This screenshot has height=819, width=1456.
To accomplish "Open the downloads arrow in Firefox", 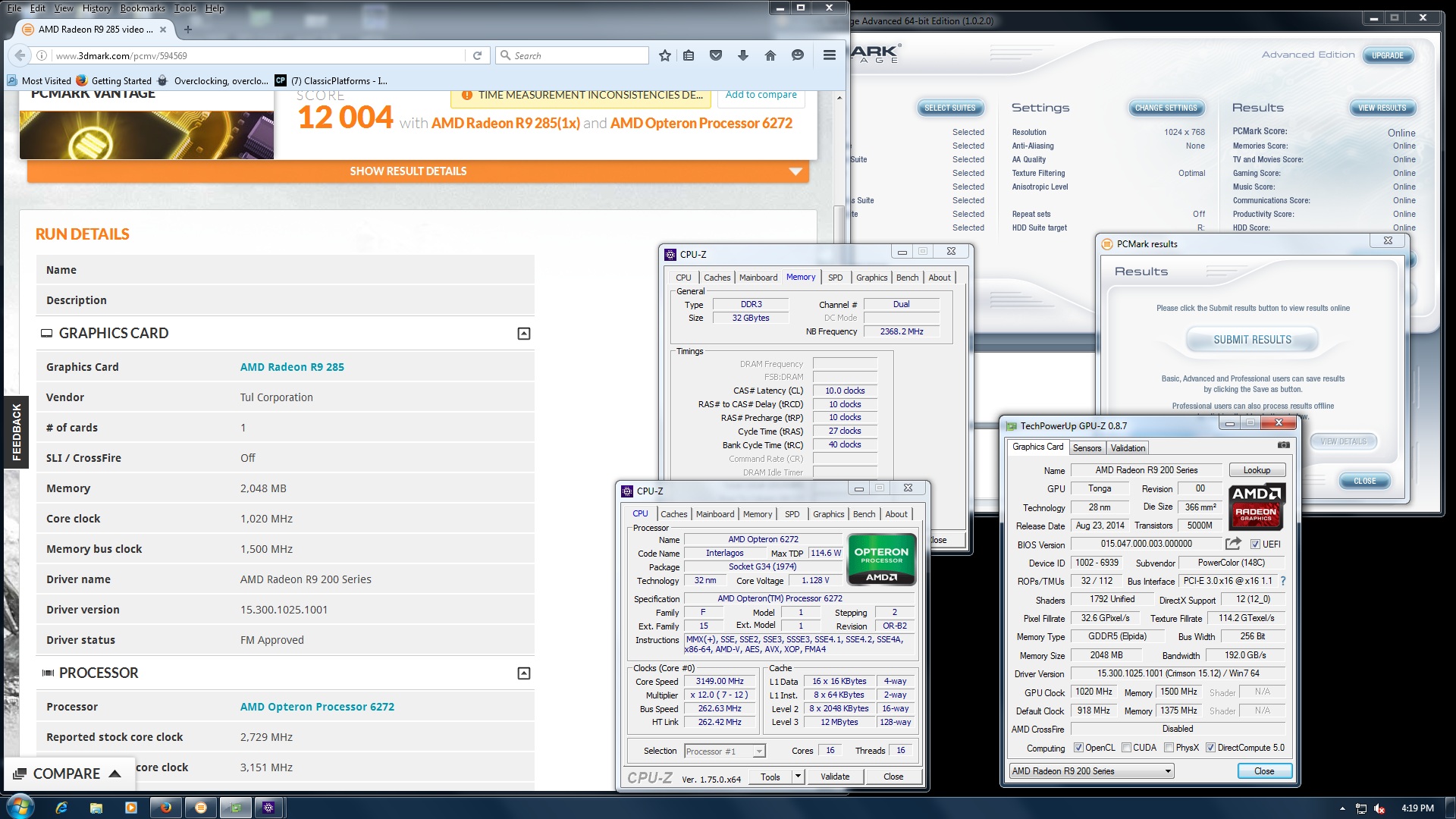I will (743, 55).
